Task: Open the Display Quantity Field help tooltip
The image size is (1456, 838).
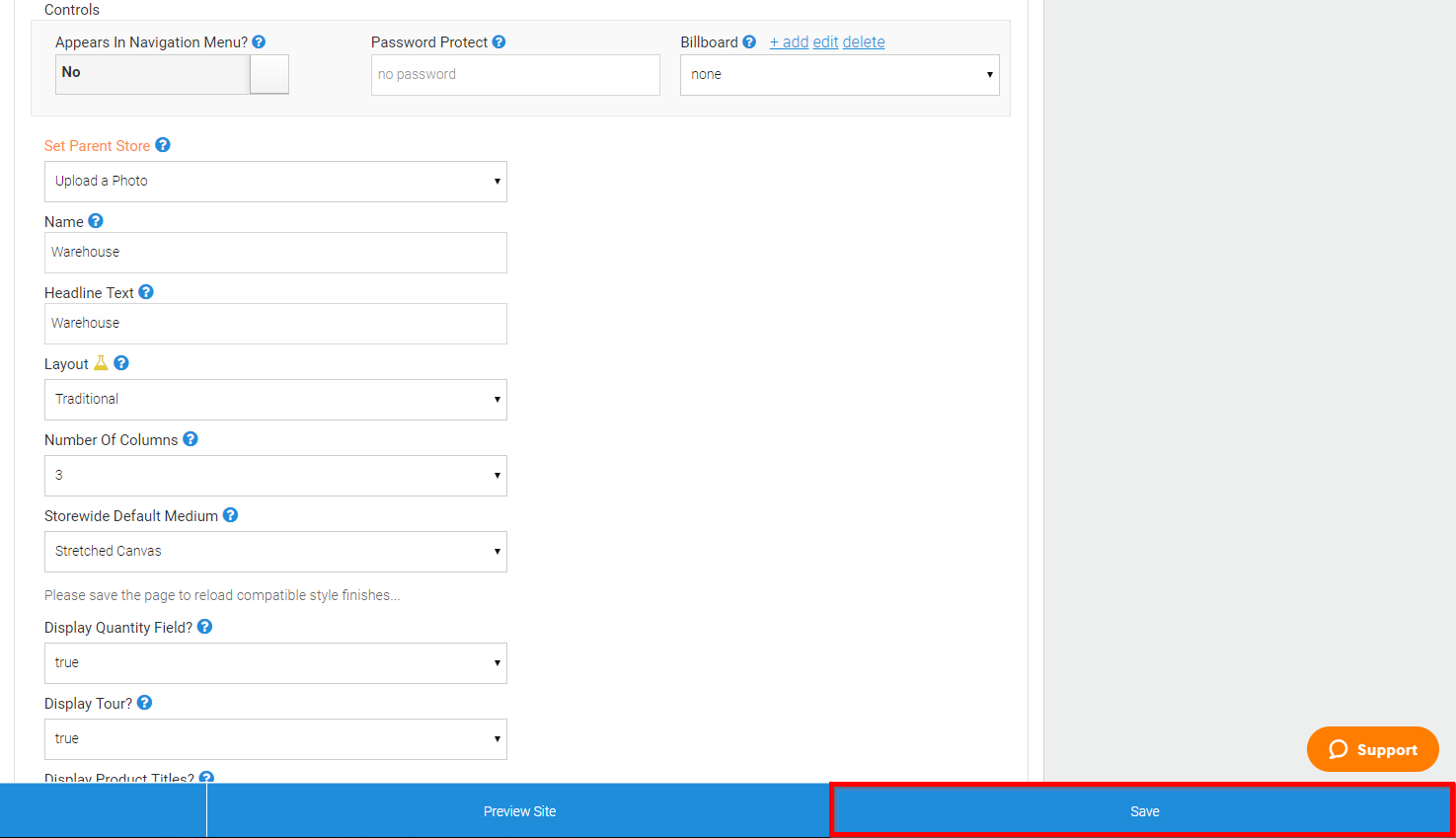Action: point(204,627)
